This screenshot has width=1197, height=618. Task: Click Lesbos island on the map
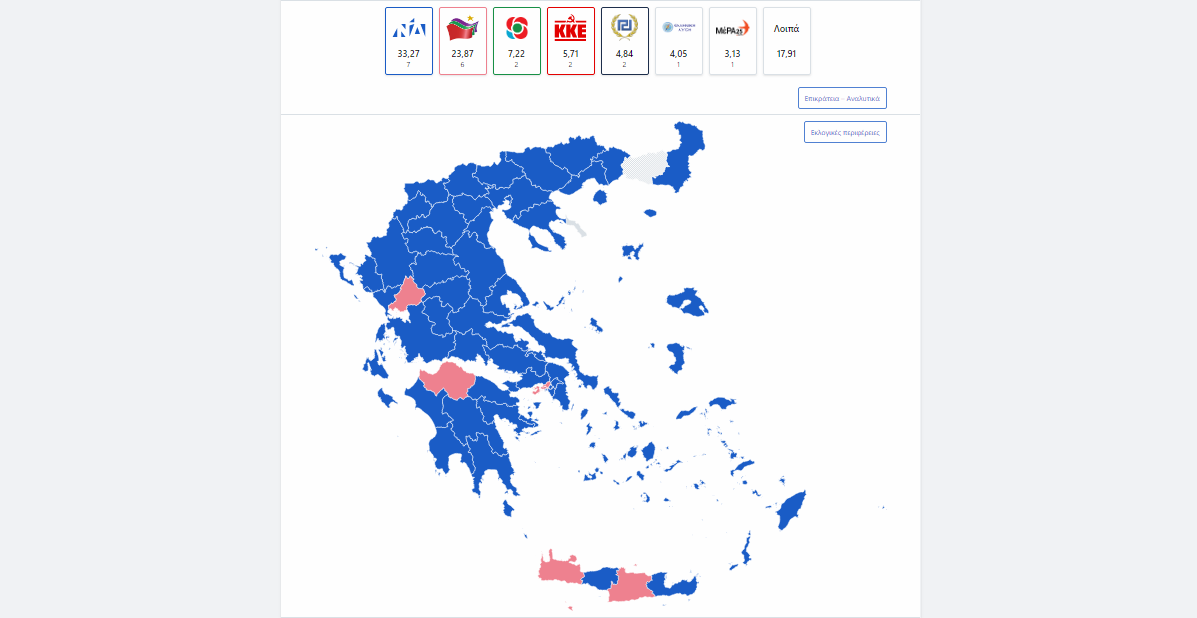point(687,300)
